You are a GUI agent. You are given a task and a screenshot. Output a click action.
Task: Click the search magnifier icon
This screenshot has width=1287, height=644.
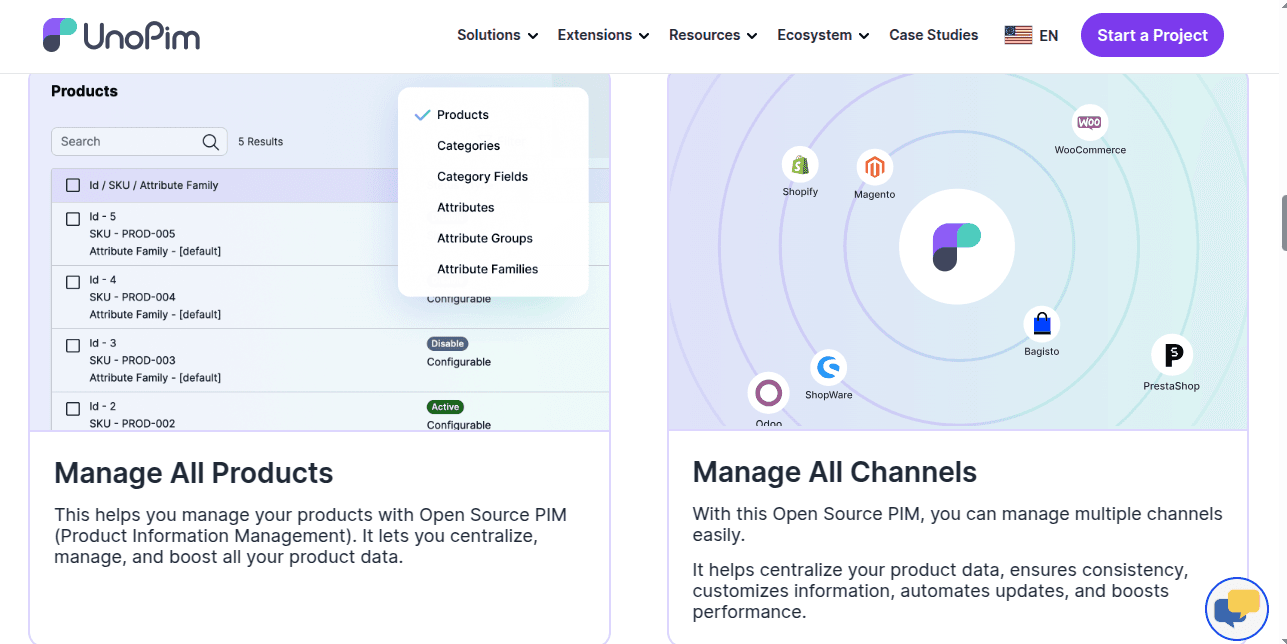coord(210,142)
